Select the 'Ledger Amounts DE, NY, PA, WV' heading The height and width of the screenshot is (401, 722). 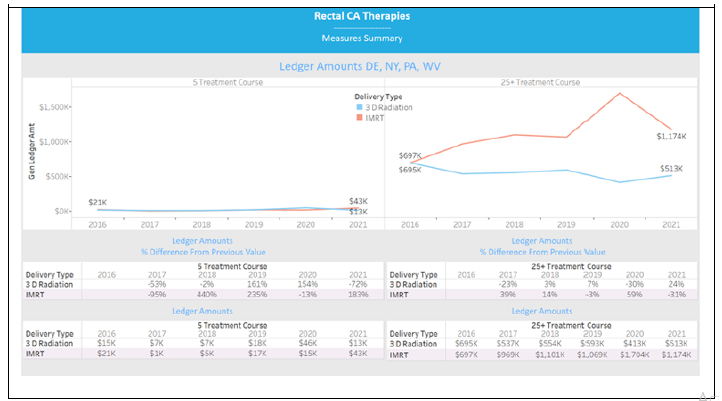(x=360, y=66)
